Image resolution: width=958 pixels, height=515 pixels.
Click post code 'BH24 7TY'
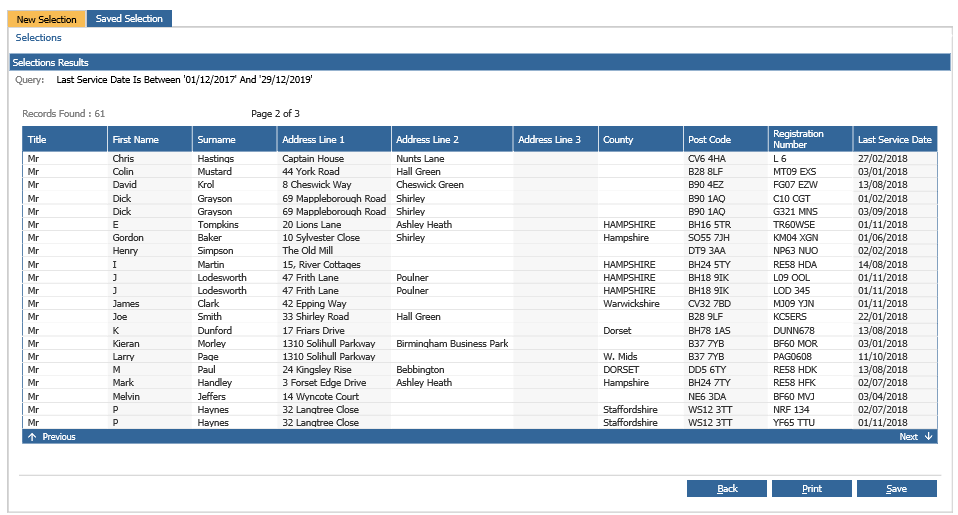(709, 382)
